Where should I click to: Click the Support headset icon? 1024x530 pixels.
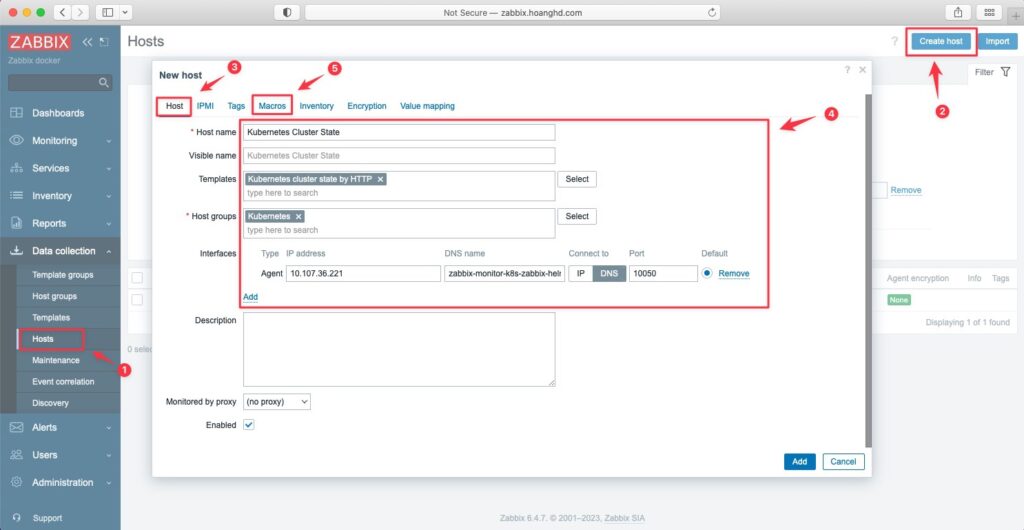tap(16, 518)
